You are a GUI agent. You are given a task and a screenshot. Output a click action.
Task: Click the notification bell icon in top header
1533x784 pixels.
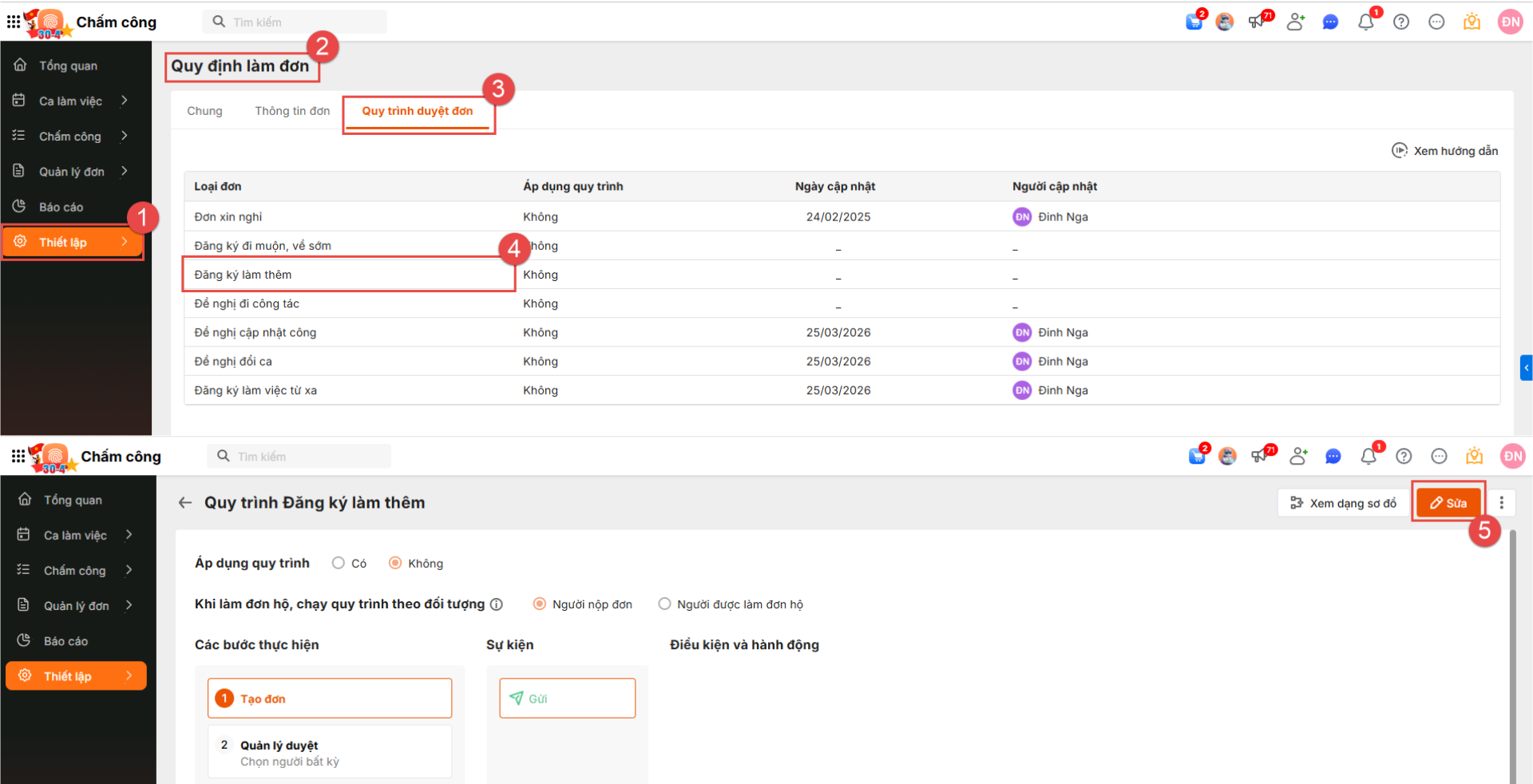pyautogui.click(x=1365, y=22)
